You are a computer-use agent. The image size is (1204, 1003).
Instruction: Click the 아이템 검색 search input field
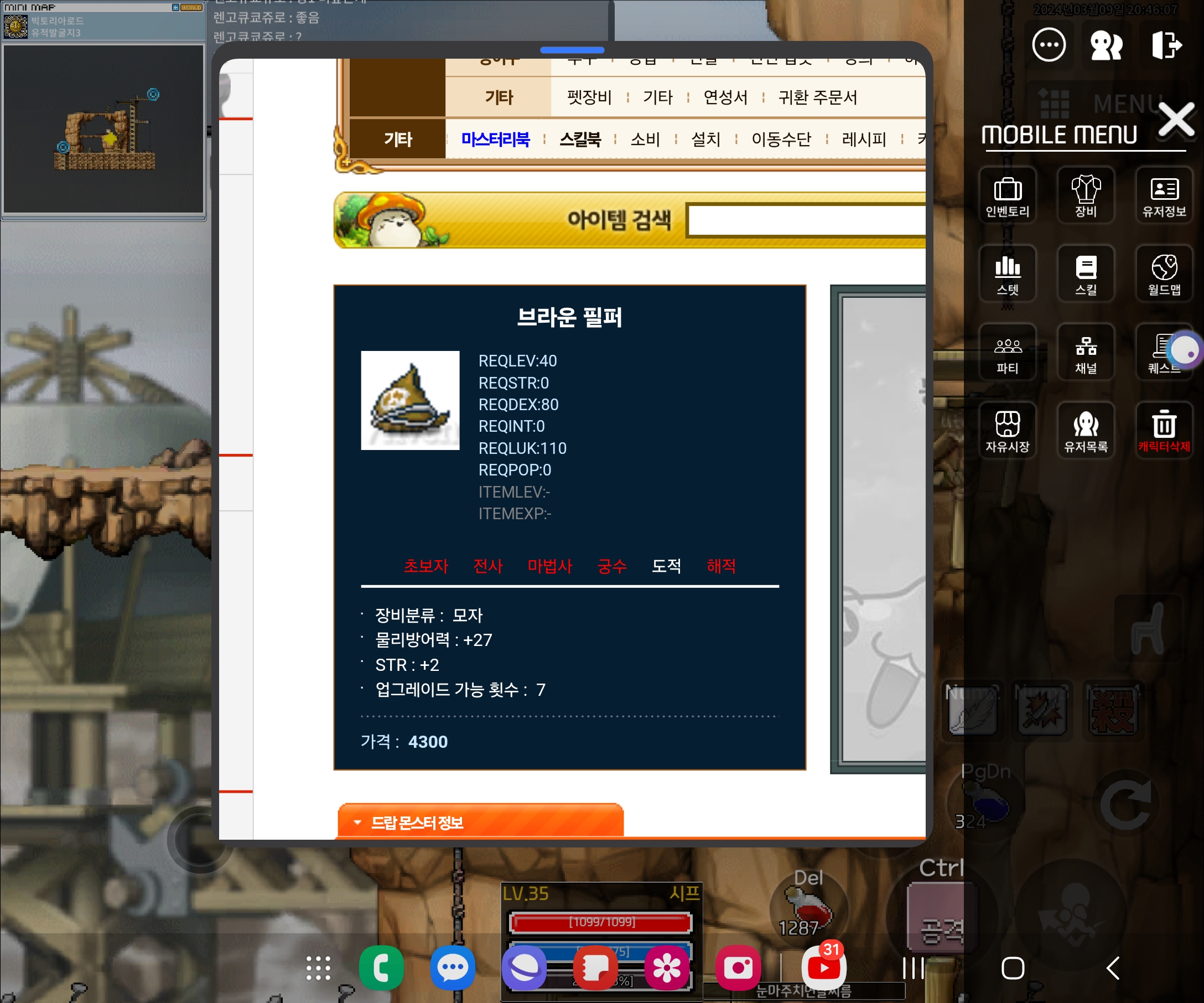807,220
